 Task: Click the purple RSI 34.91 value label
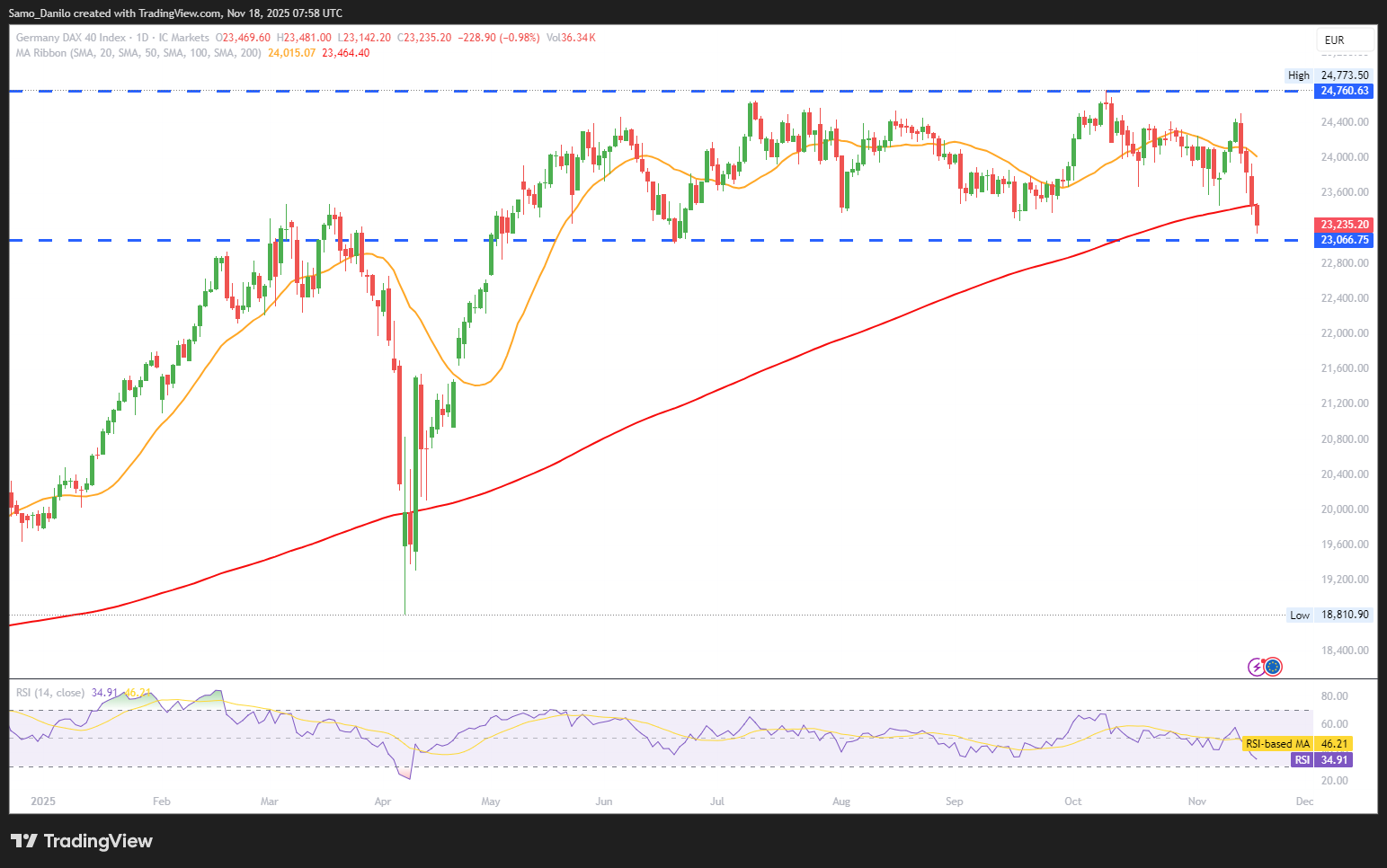pyautogui.click(x=1321, y=760)
